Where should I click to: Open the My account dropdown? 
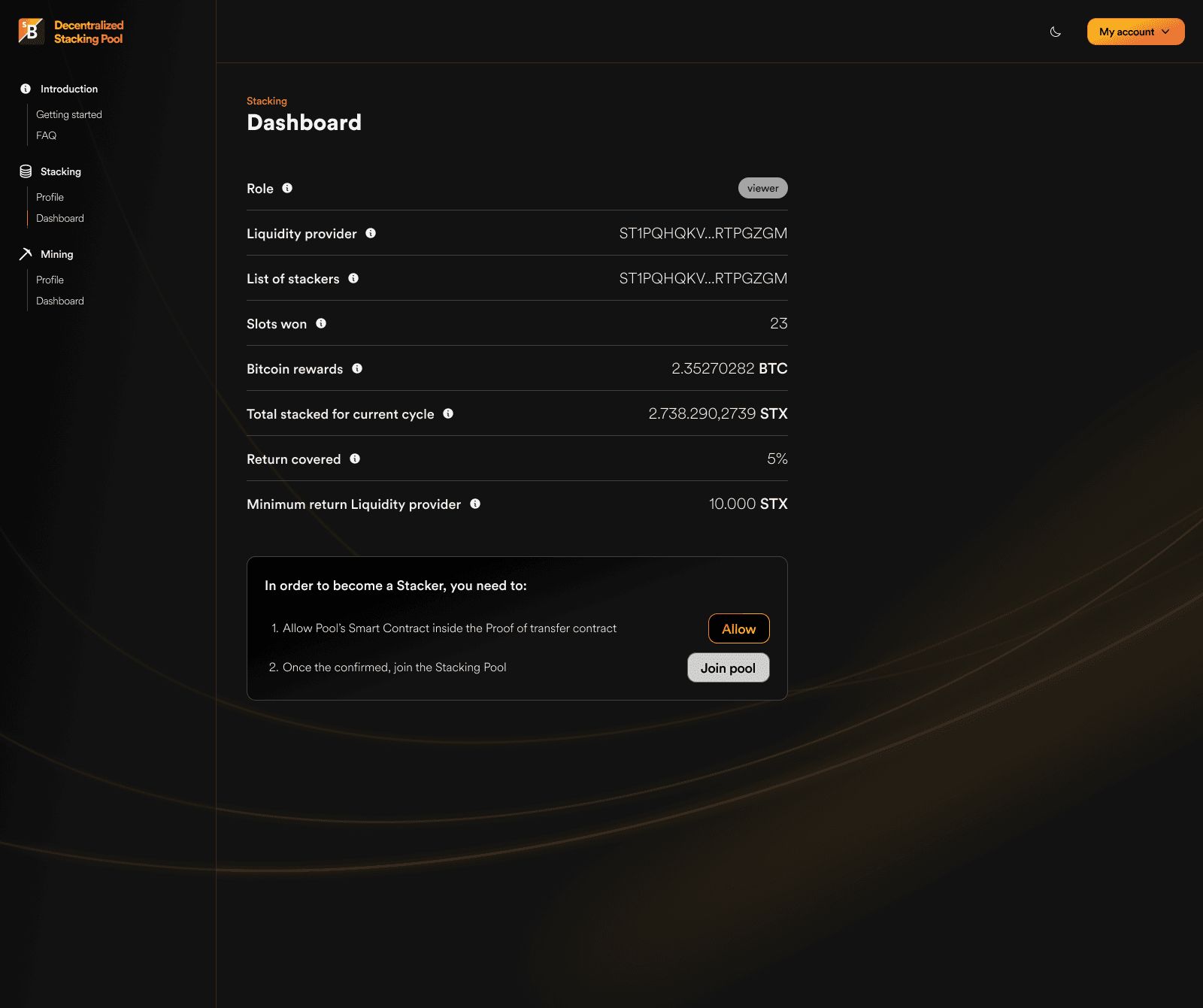[1135, 32]
